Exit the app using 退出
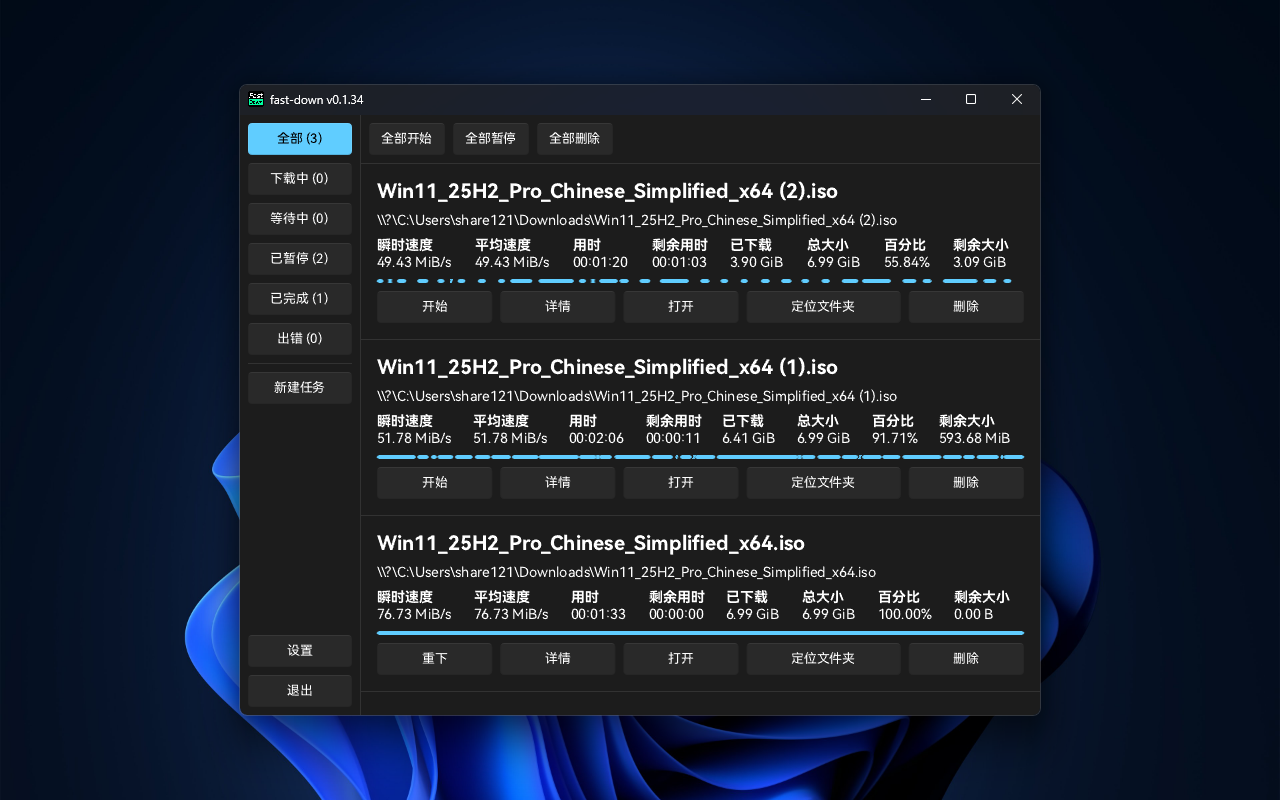The image size is (1280, 800). [x=299, y=690]
